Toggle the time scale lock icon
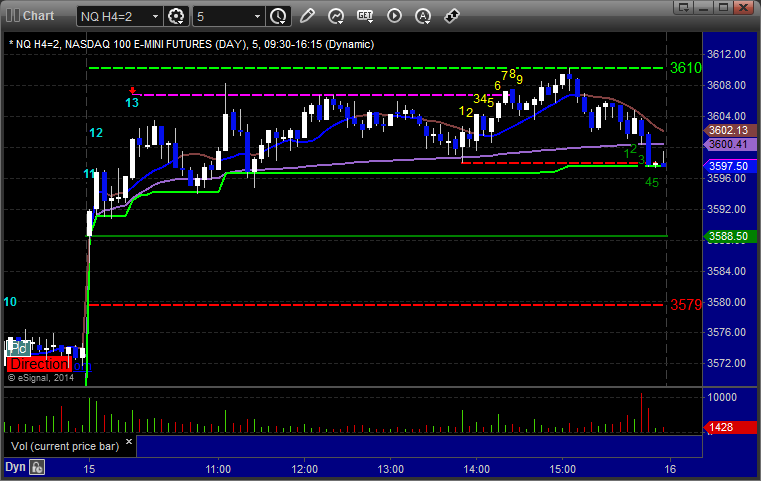761x481 pixels. [x=37, y=467]
